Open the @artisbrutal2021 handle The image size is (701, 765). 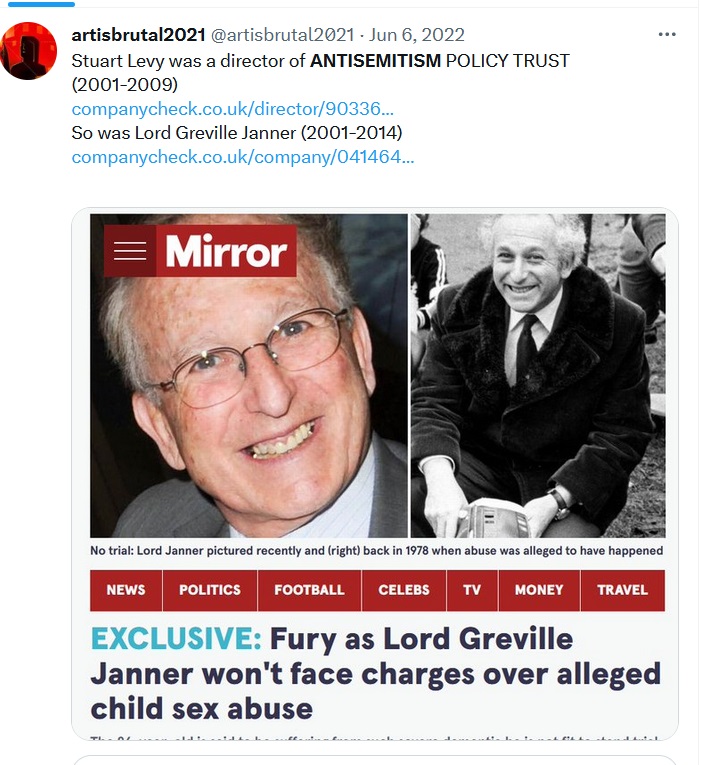point(282,35)
